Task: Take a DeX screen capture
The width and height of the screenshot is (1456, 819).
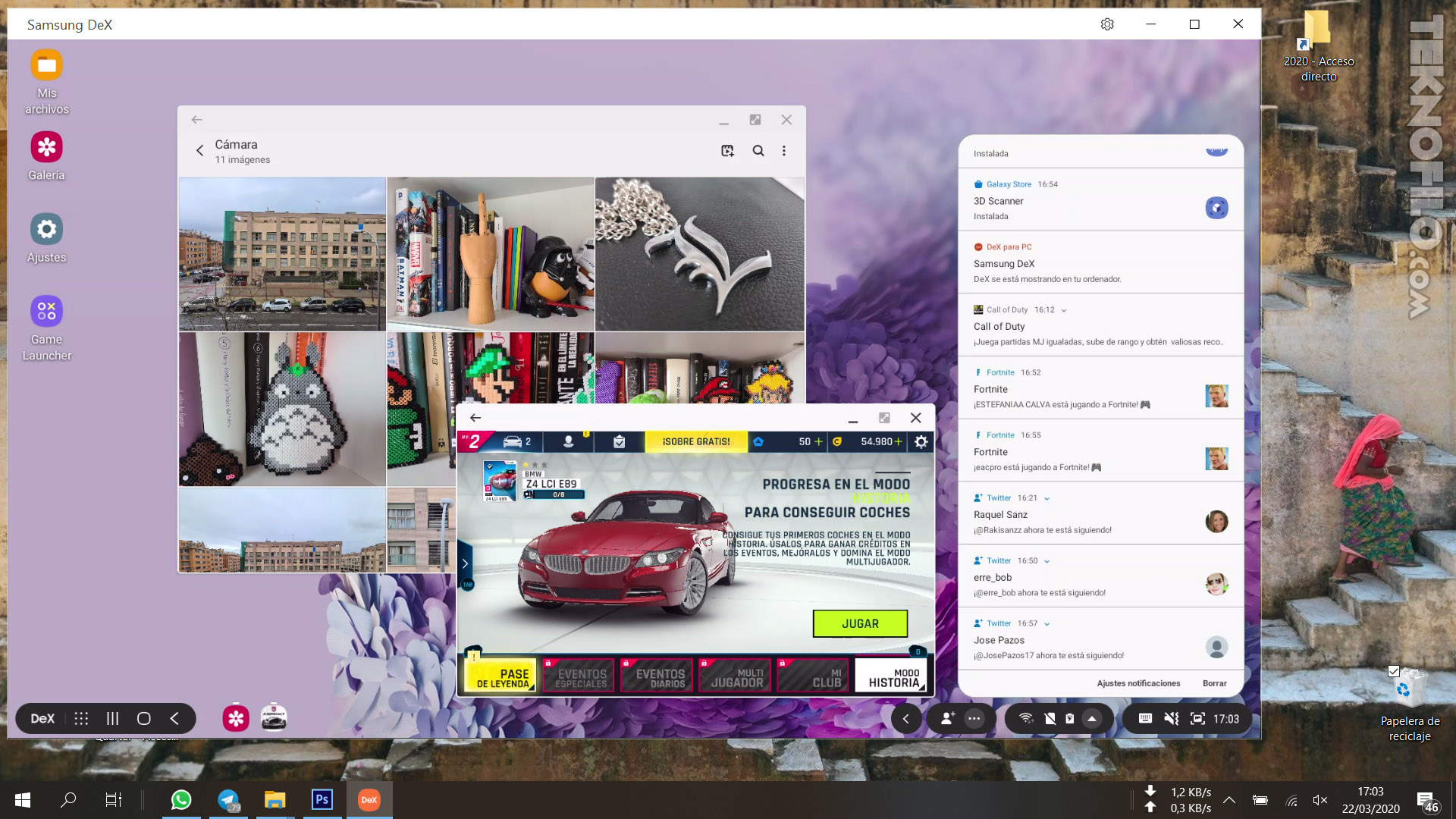Action: click(1197, 718)
